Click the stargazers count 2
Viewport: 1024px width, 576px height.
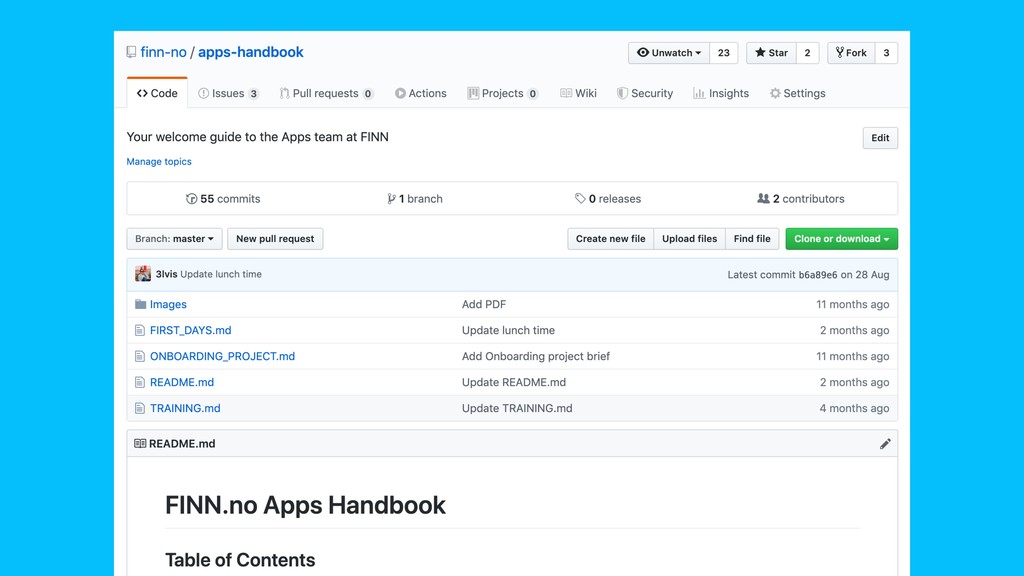pyautogui.click(x=807, y=53)
